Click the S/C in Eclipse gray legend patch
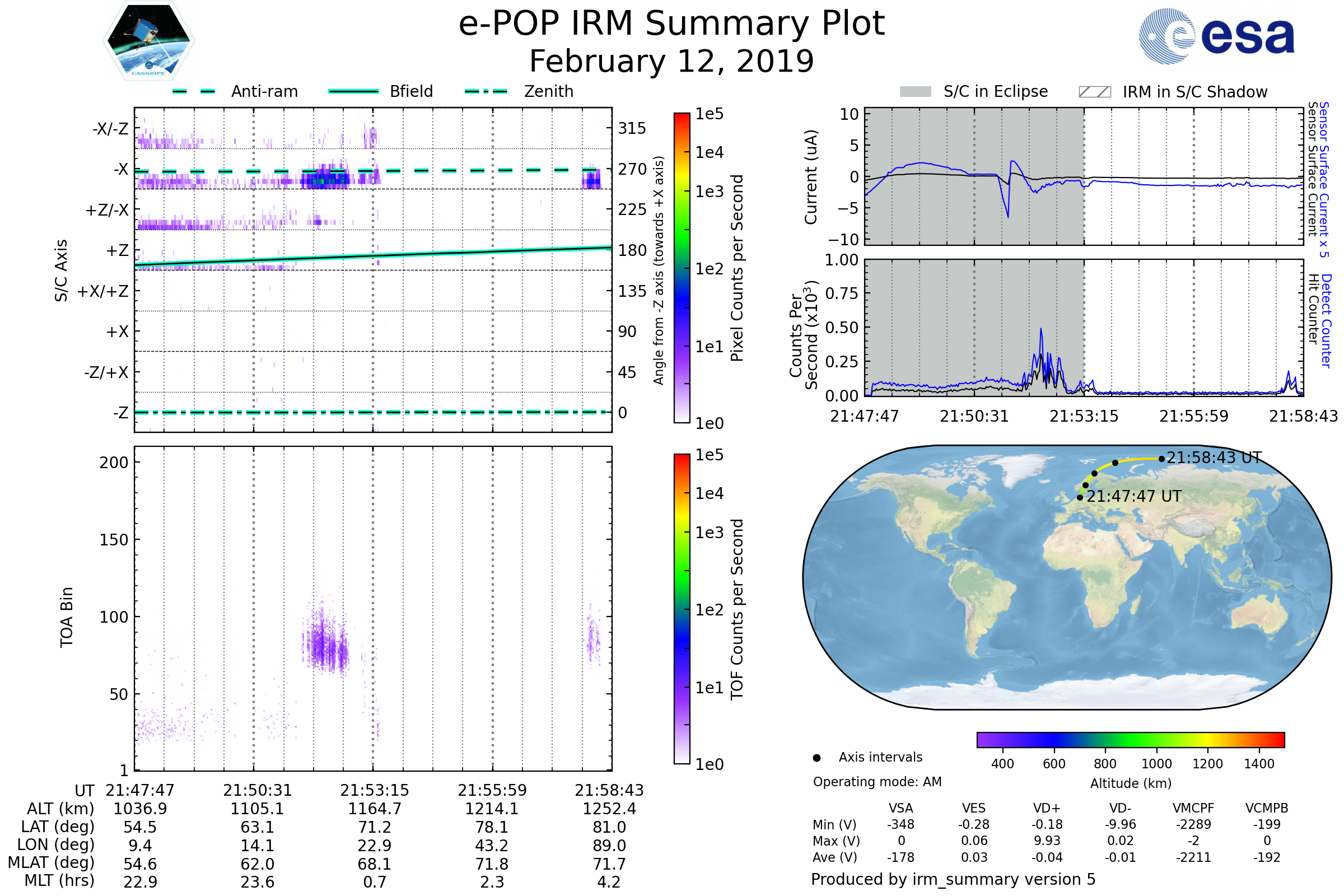The width and height of the screenshot is (1344, 896). point(916,92)
